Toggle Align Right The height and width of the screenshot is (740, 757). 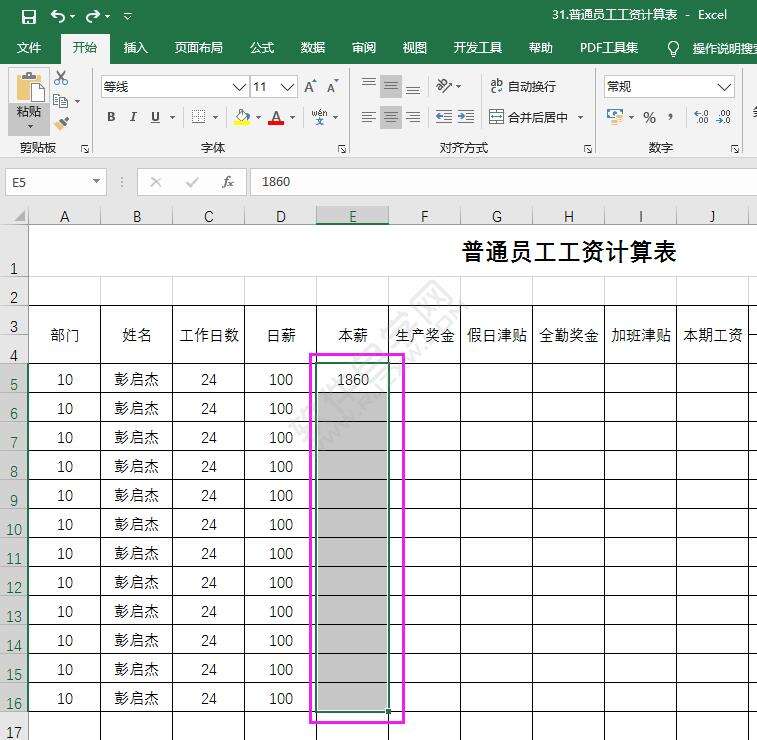point(413,117)
